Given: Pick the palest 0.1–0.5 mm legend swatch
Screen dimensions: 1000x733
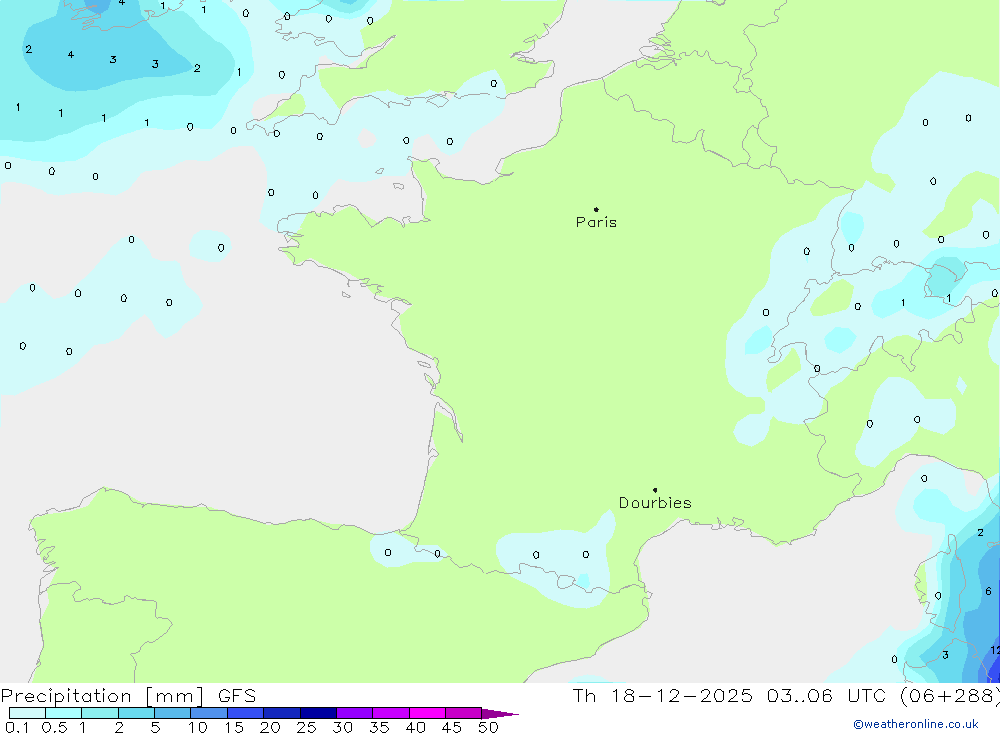Looking at the screenshot, I should coord(27,713).
